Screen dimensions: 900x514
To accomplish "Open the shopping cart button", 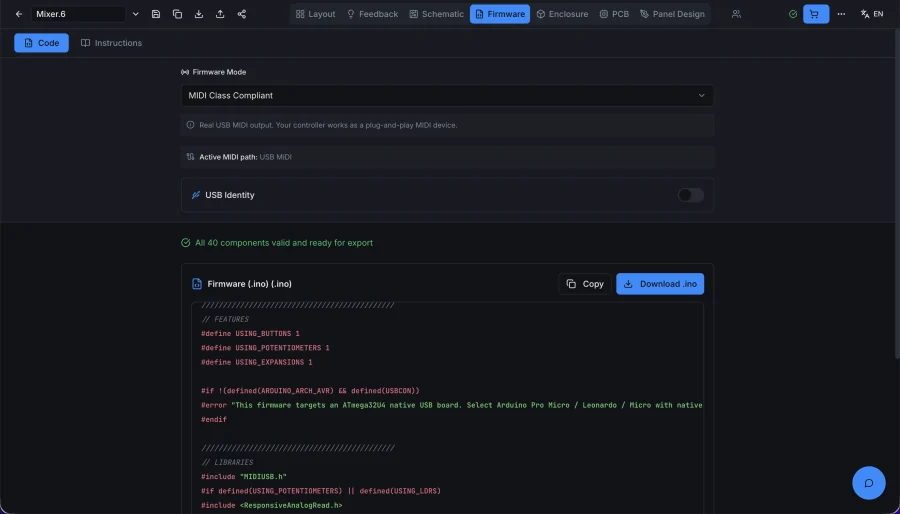I will [816, 14].
